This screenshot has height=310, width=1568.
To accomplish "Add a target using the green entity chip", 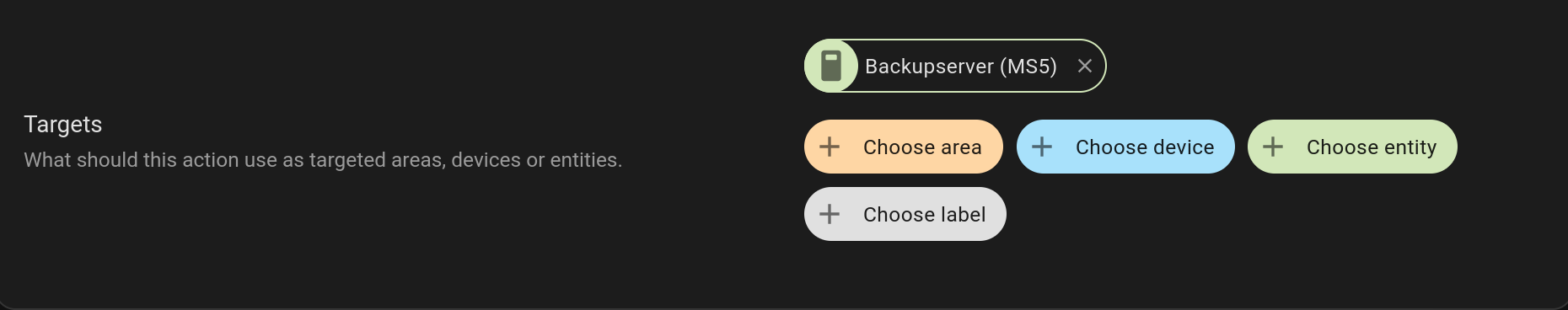I will point(1352,147).
